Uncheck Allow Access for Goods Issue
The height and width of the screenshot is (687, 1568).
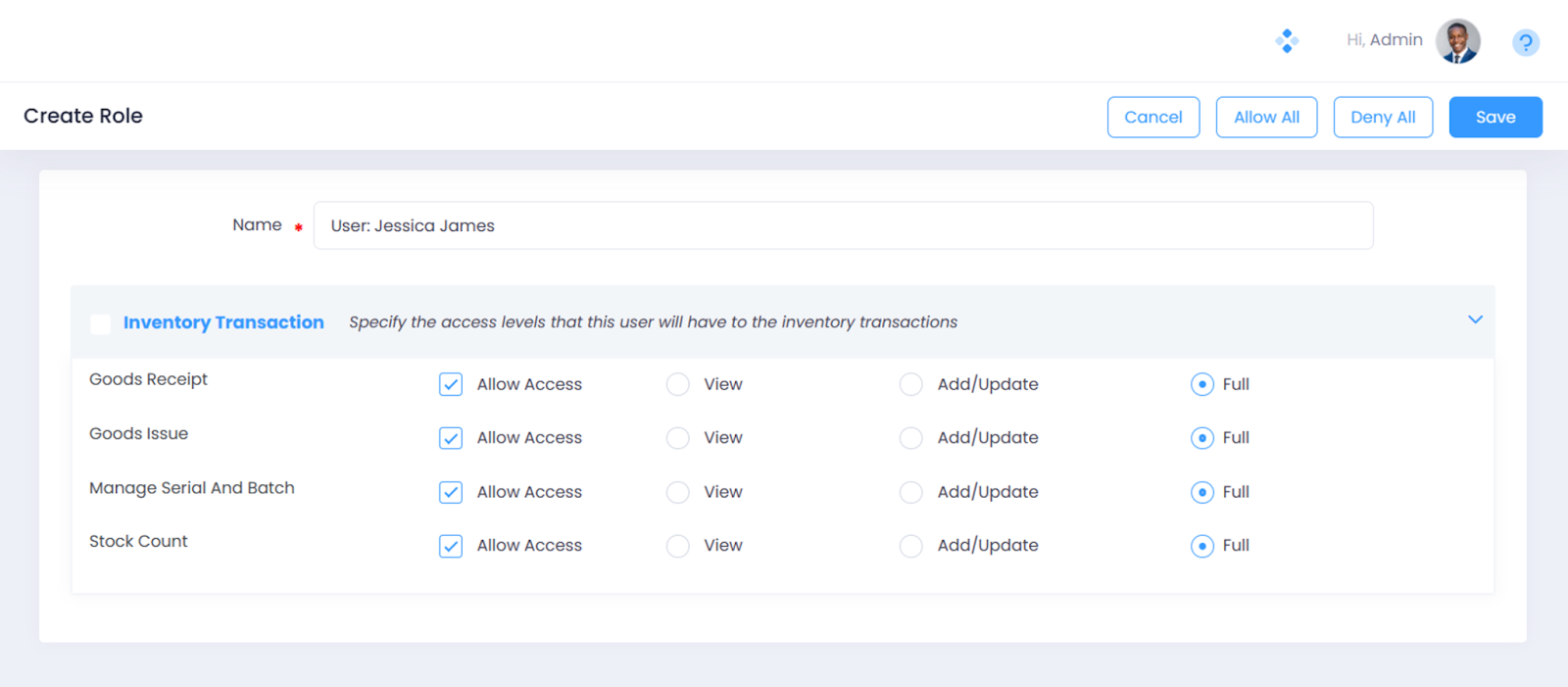coord(451,438)
